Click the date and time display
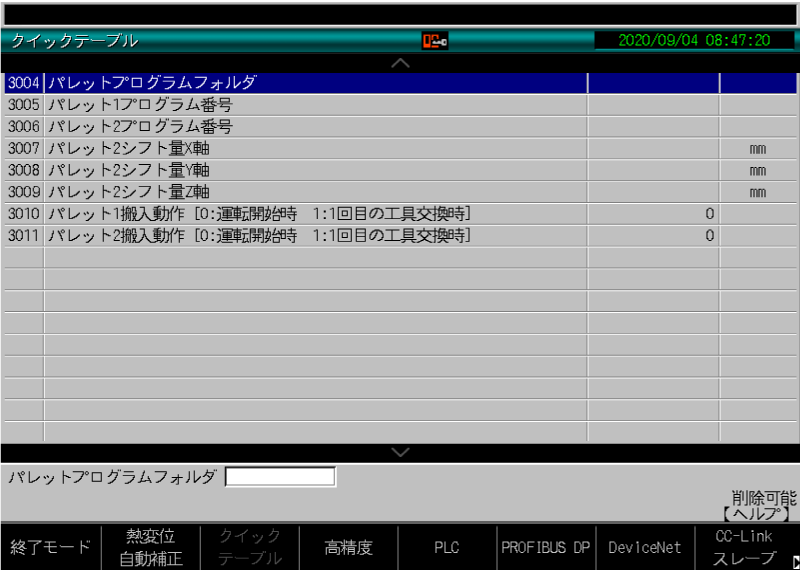This screenshot has width=800, height=570. [694, 41]
